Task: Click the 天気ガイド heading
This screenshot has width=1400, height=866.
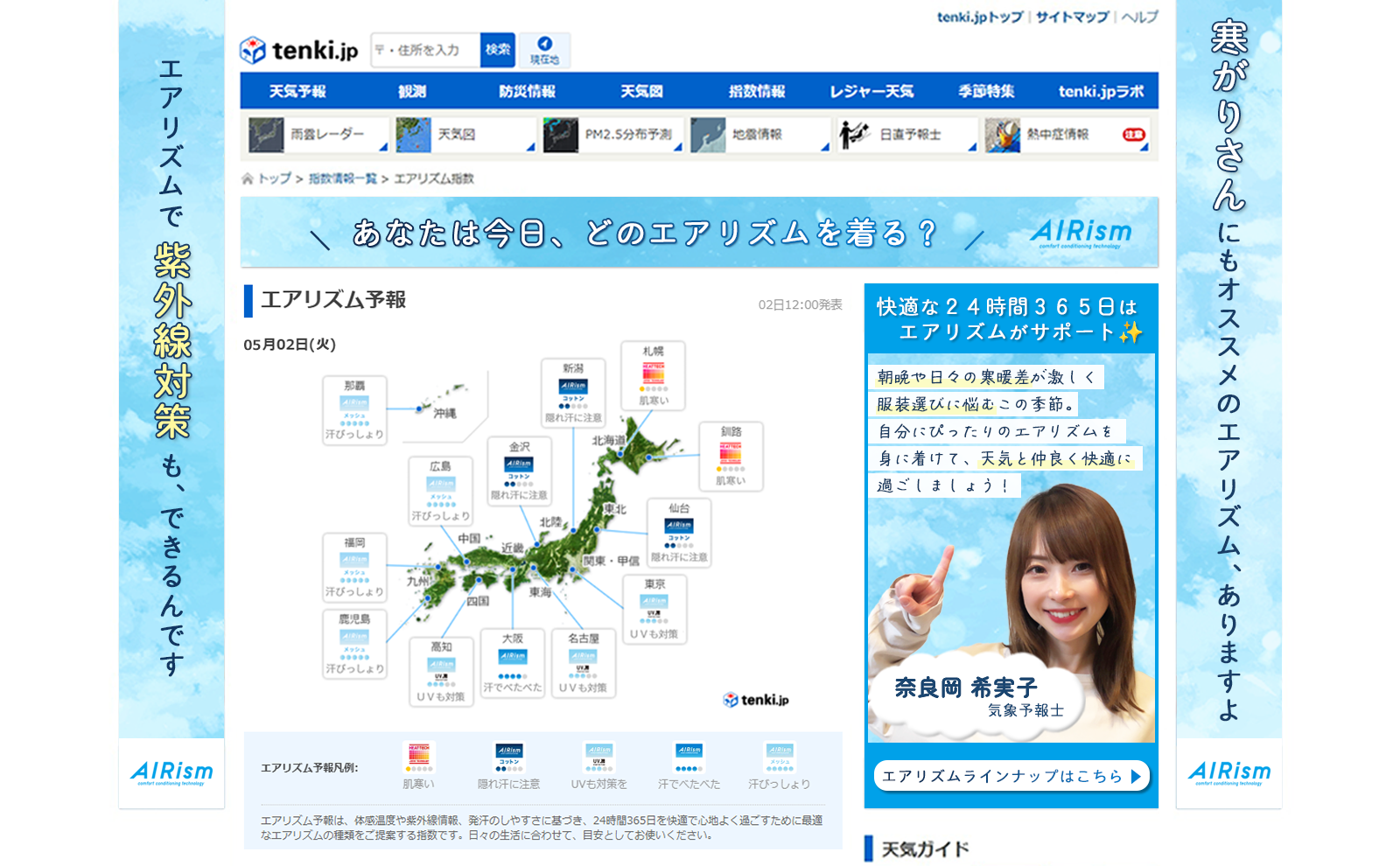Action: point(925,849)
